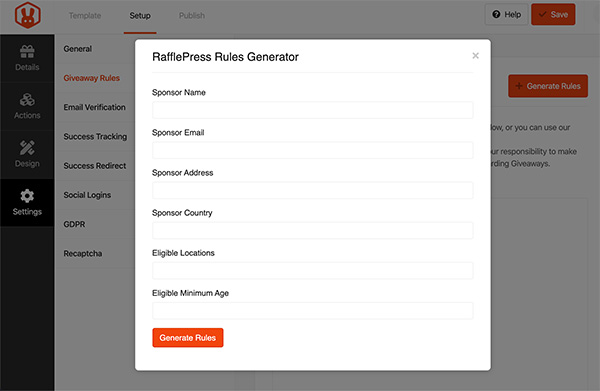Open Giveaway Rules settings section
This screenshot has height=391, width=600.
92,78
